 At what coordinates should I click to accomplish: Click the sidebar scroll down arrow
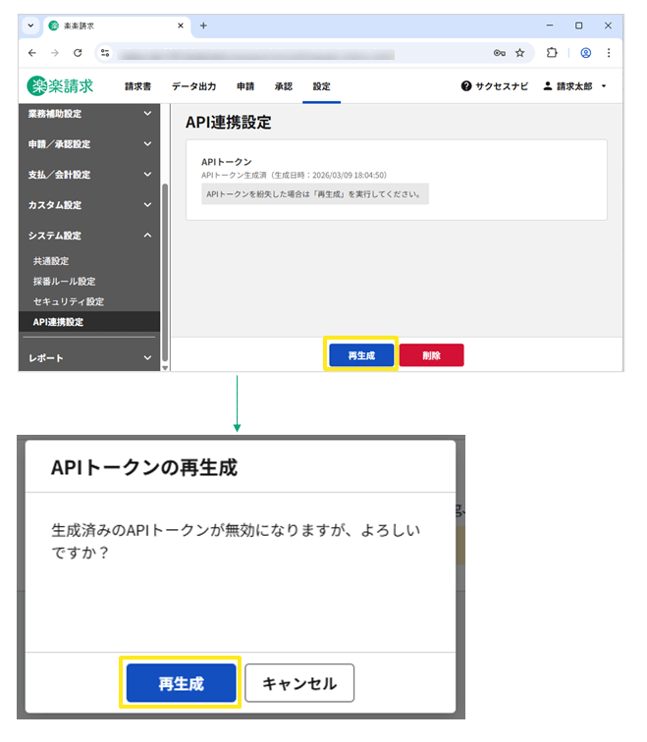click(x=165, y=368)
